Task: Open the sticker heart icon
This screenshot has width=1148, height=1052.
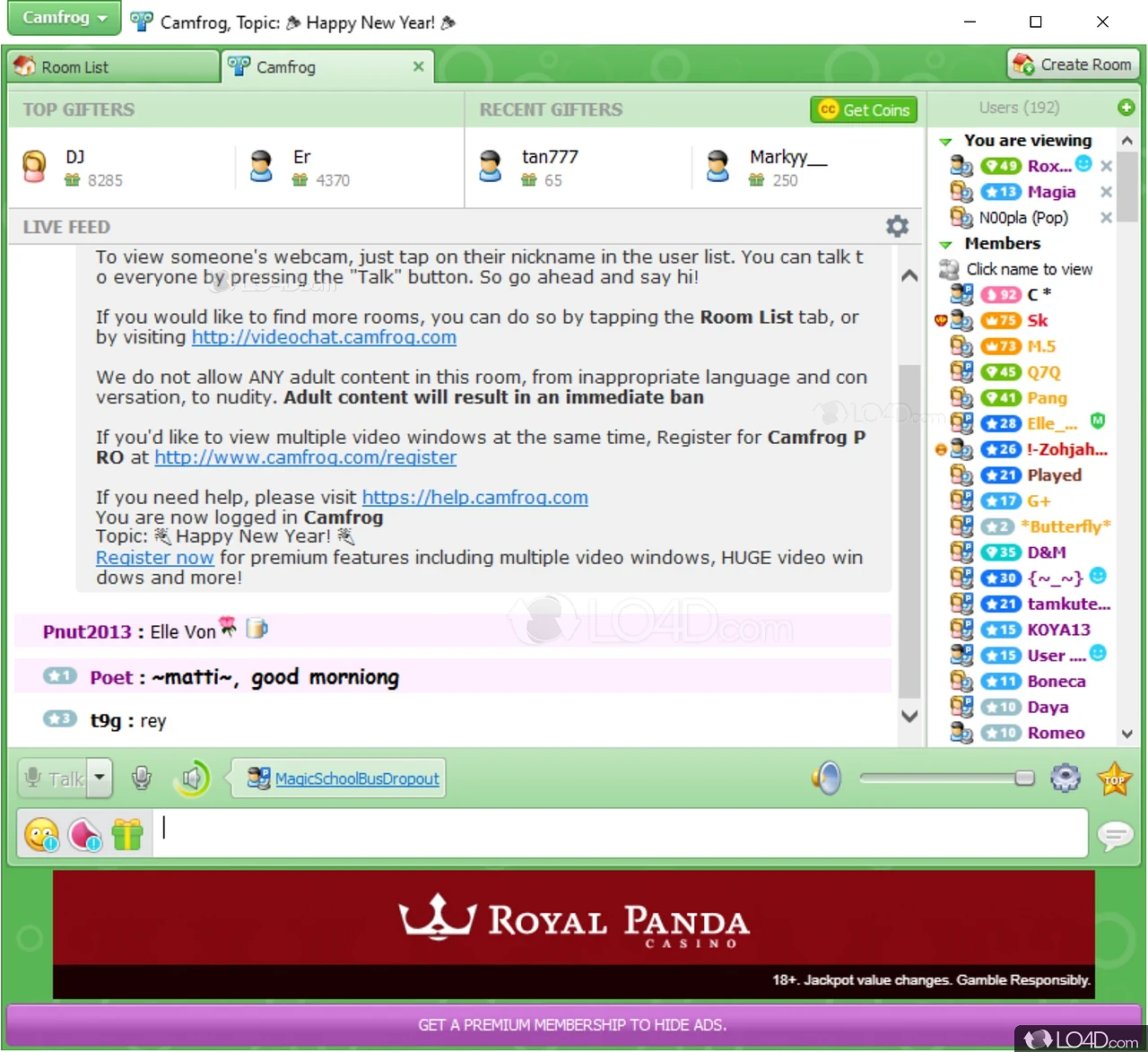Action: (x=84, y=834)
